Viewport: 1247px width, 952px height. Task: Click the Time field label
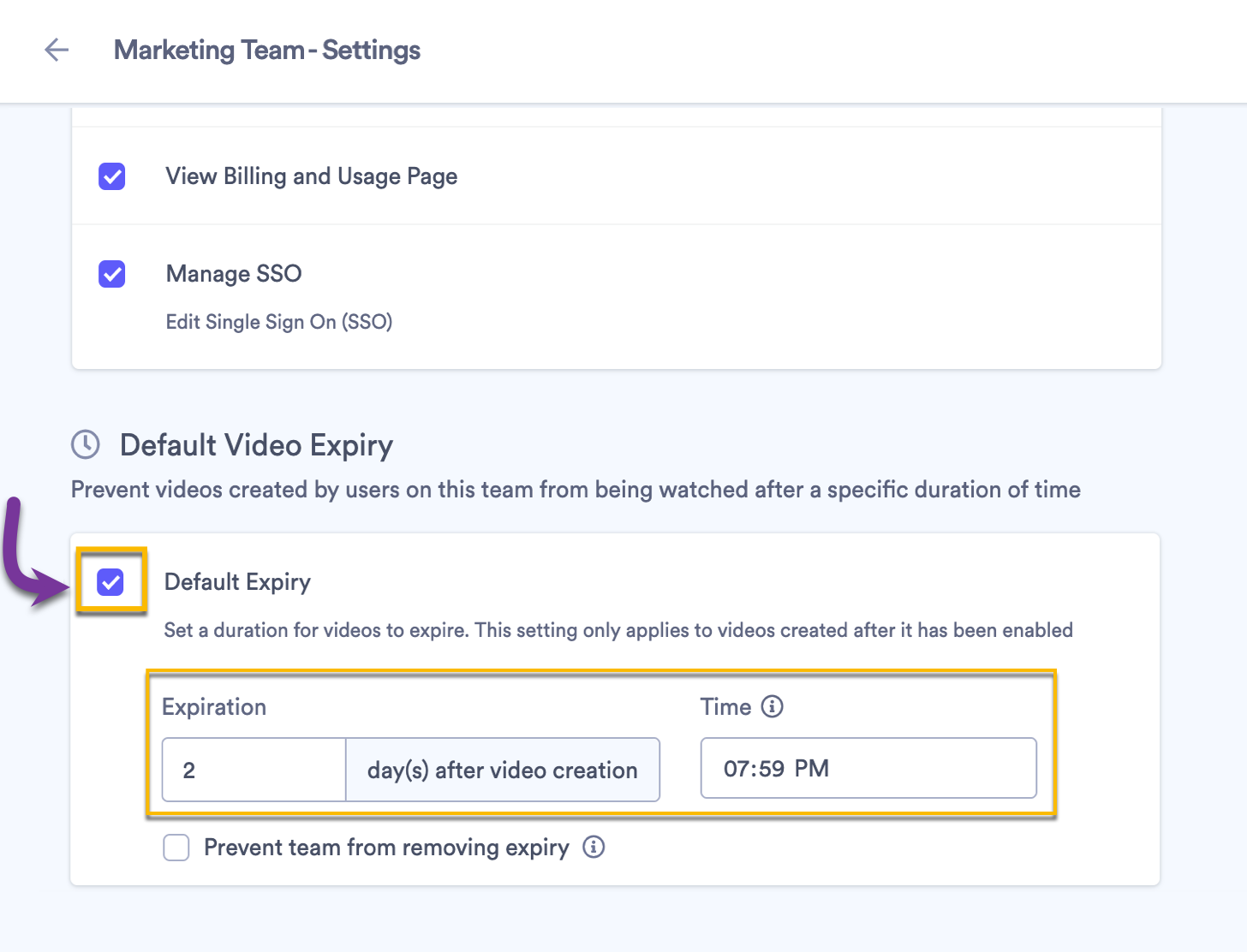click(725, 706)
